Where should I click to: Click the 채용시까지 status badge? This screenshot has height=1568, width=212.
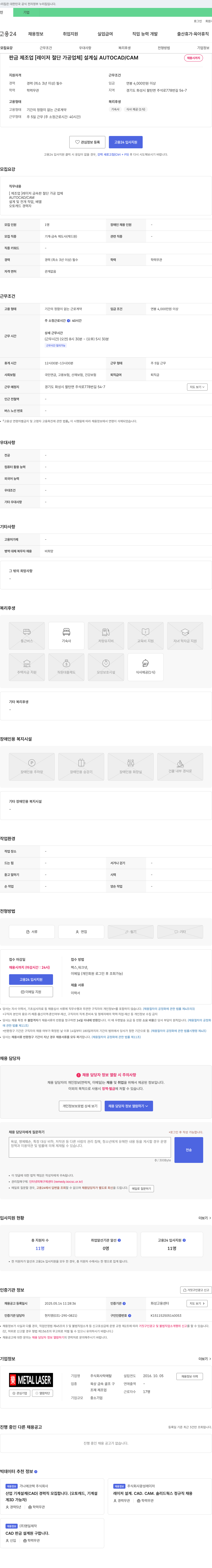(x=193, y=58)
